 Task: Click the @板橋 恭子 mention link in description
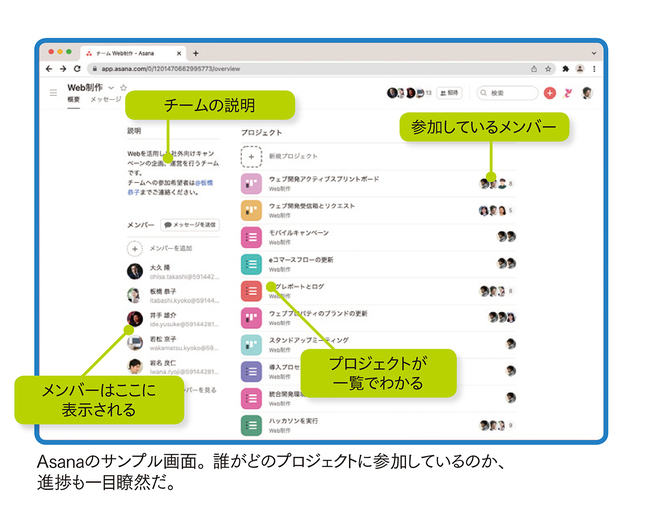204,183
